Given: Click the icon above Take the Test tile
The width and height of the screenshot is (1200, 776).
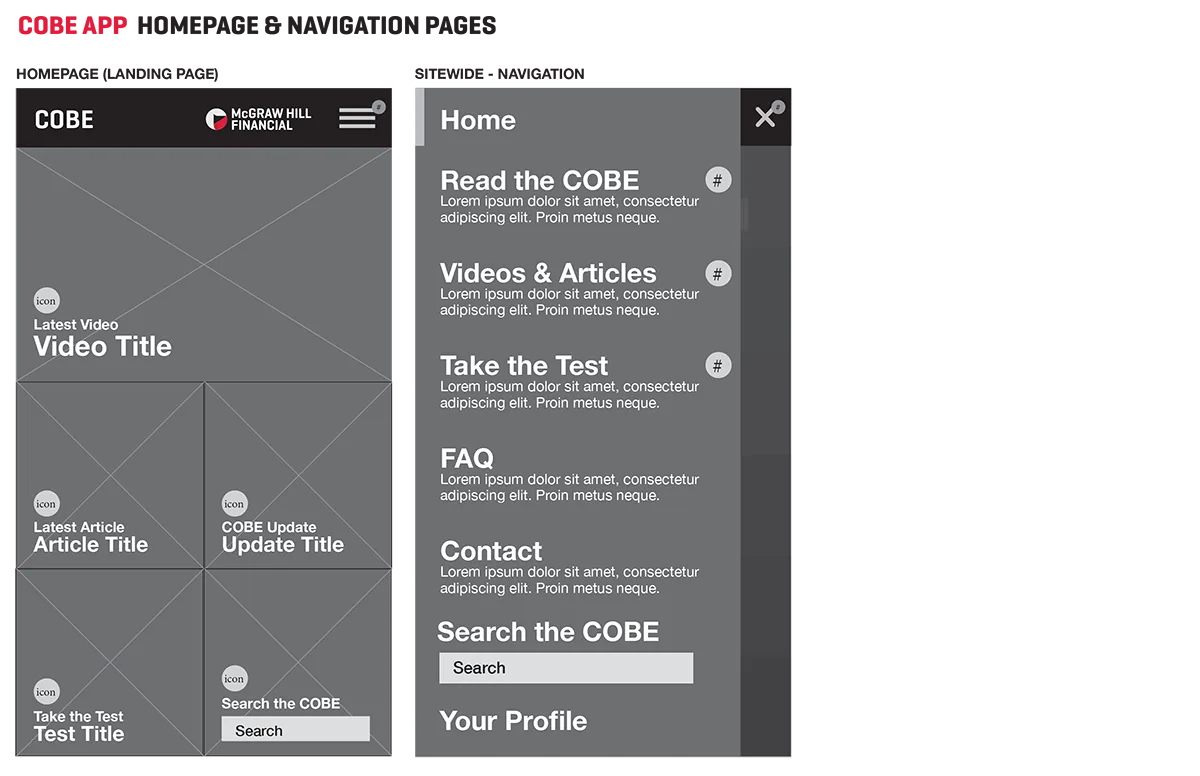Looking at the screenshot, I should [47, 692].
